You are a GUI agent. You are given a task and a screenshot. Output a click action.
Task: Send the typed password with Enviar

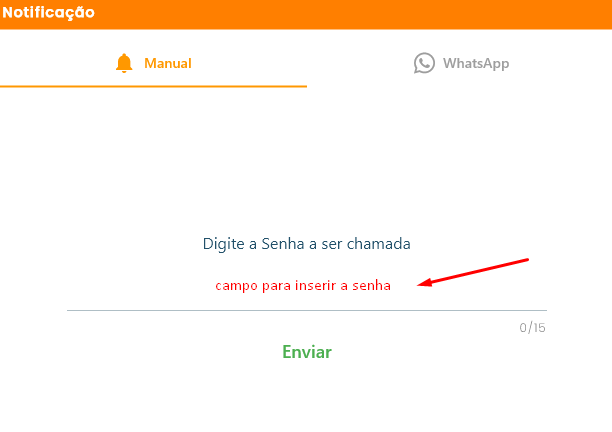click(x=307, y=352)
